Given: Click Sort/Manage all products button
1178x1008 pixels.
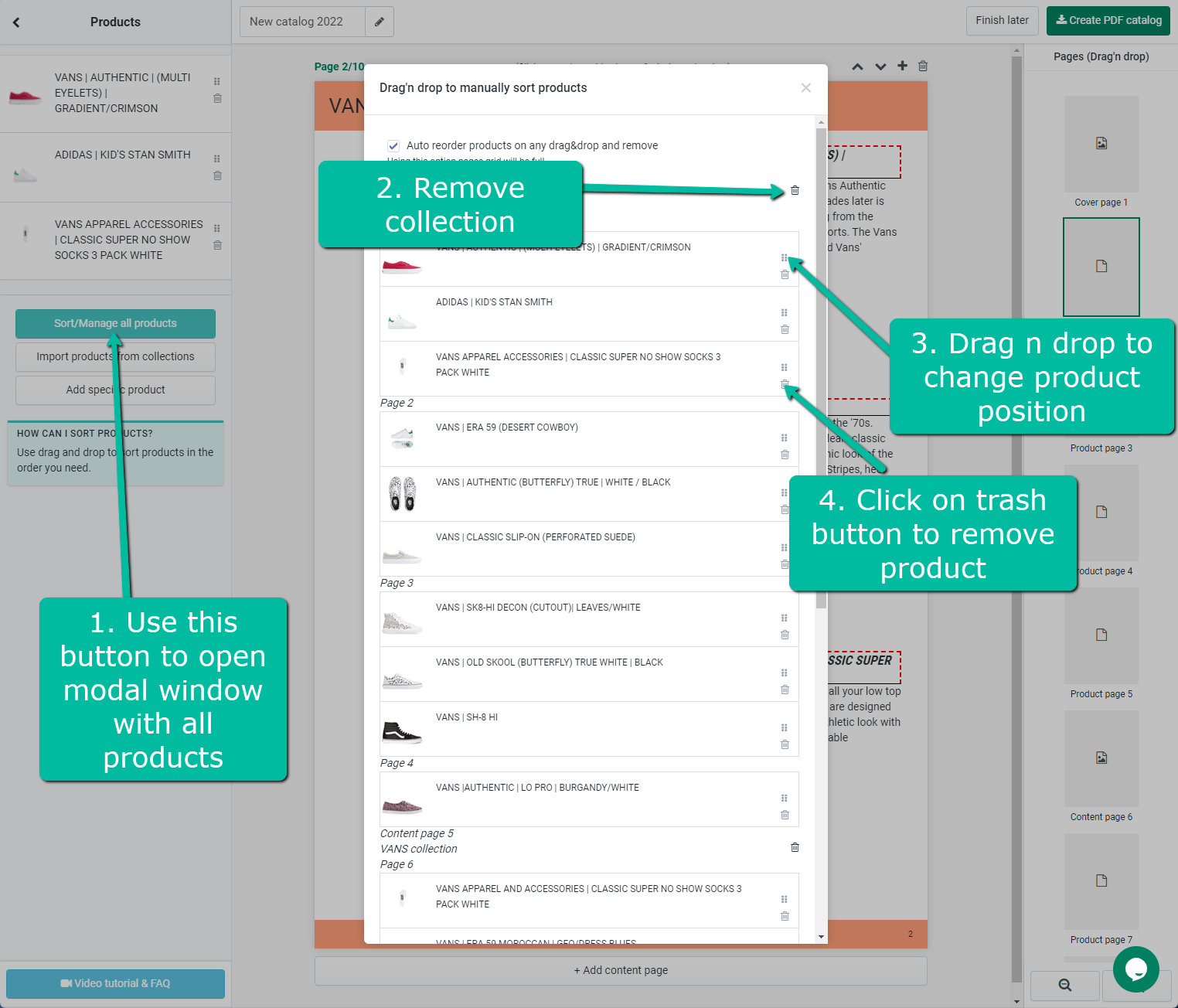Looking at the screenshot, I should coord(115,324).
